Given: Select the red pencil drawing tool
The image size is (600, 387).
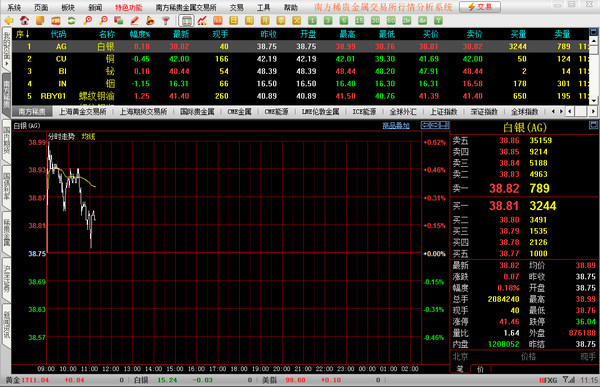Looking at the screenshot, I should pyautogui.click(x=134, y=21).
